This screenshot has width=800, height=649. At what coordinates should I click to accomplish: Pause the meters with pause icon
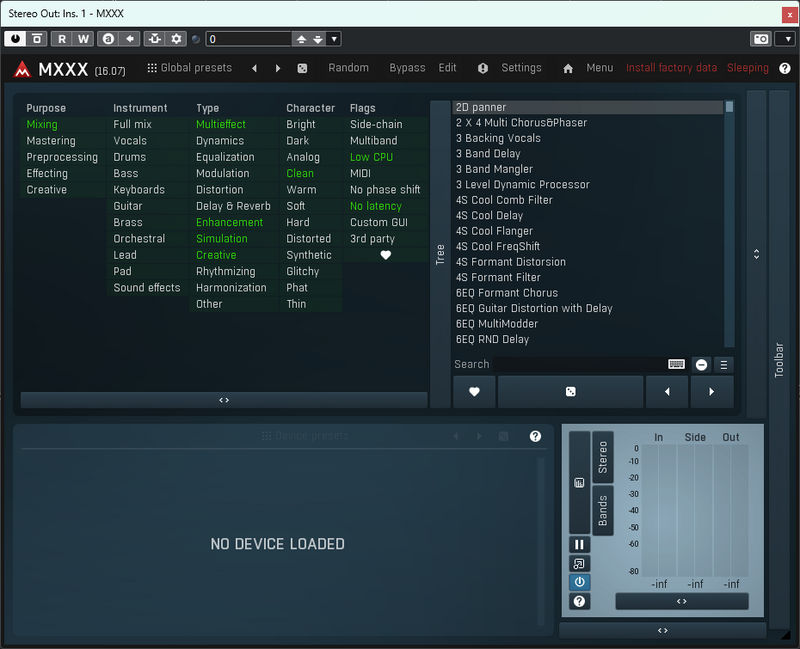579,544
